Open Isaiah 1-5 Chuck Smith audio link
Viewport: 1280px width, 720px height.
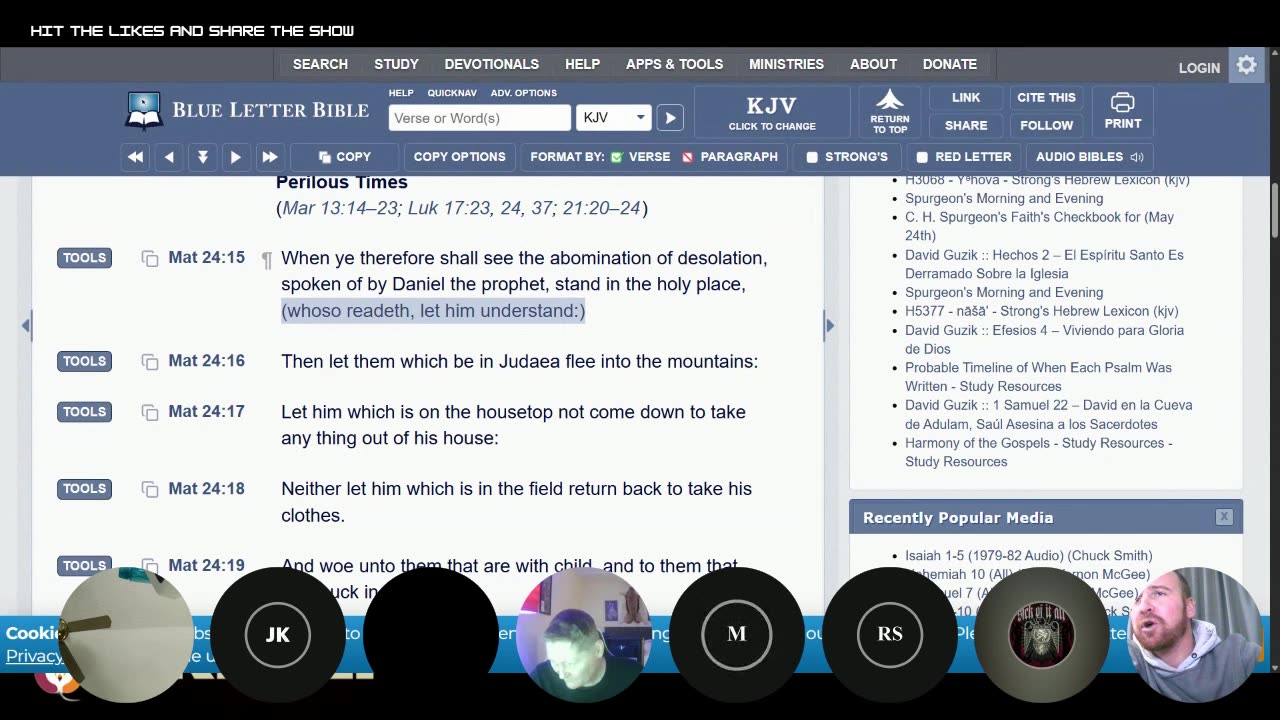click(1028, 555)
